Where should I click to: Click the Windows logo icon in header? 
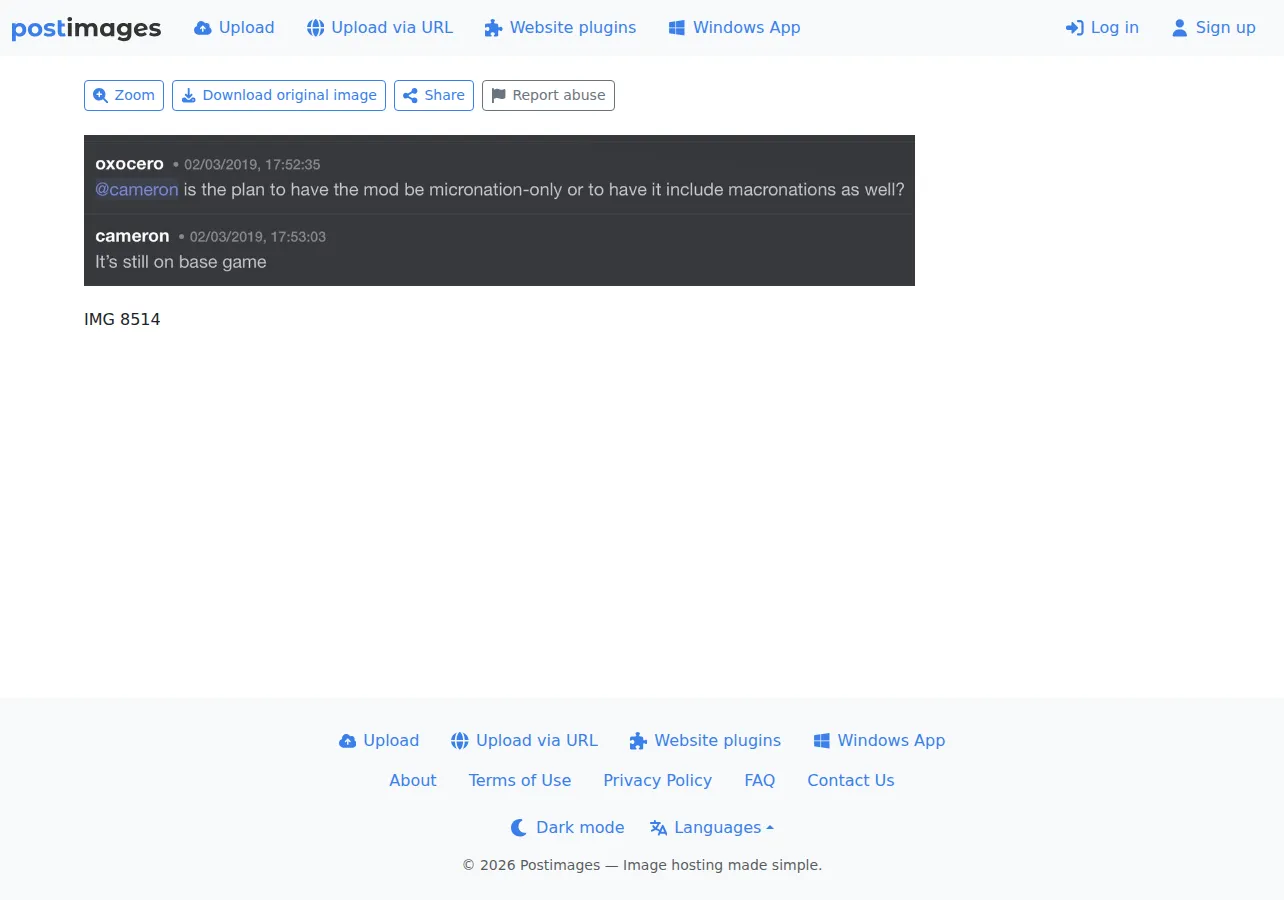pyautogui.click(x=677, y=28)
